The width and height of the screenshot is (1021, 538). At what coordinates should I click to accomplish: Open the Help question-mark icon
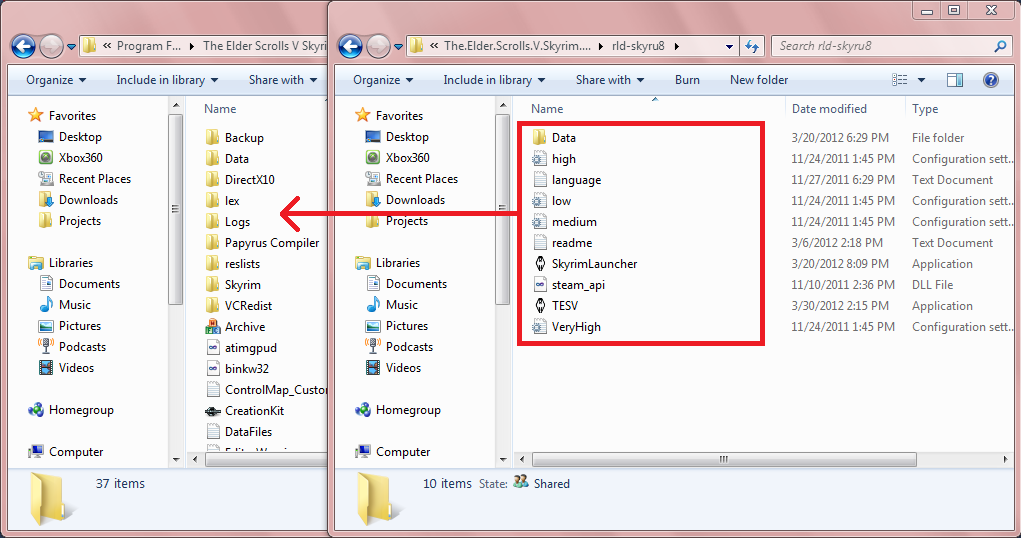pyautogui.click(x=990, y=80)
